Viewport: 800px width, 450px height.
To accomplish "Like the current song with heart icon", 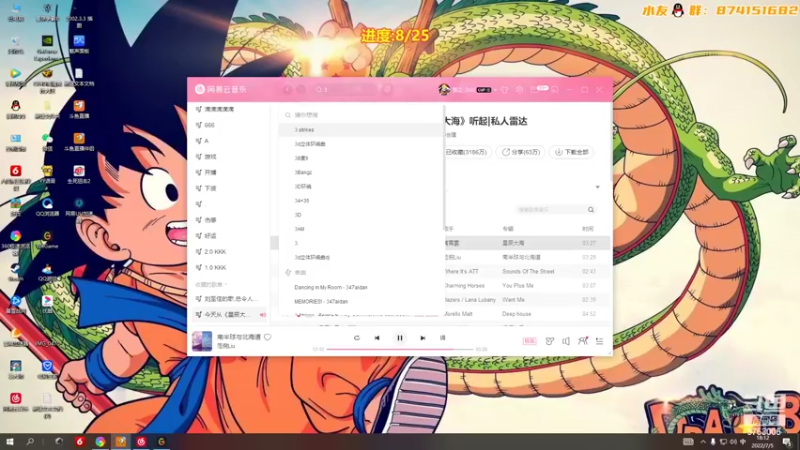I will tap(267, 337).
